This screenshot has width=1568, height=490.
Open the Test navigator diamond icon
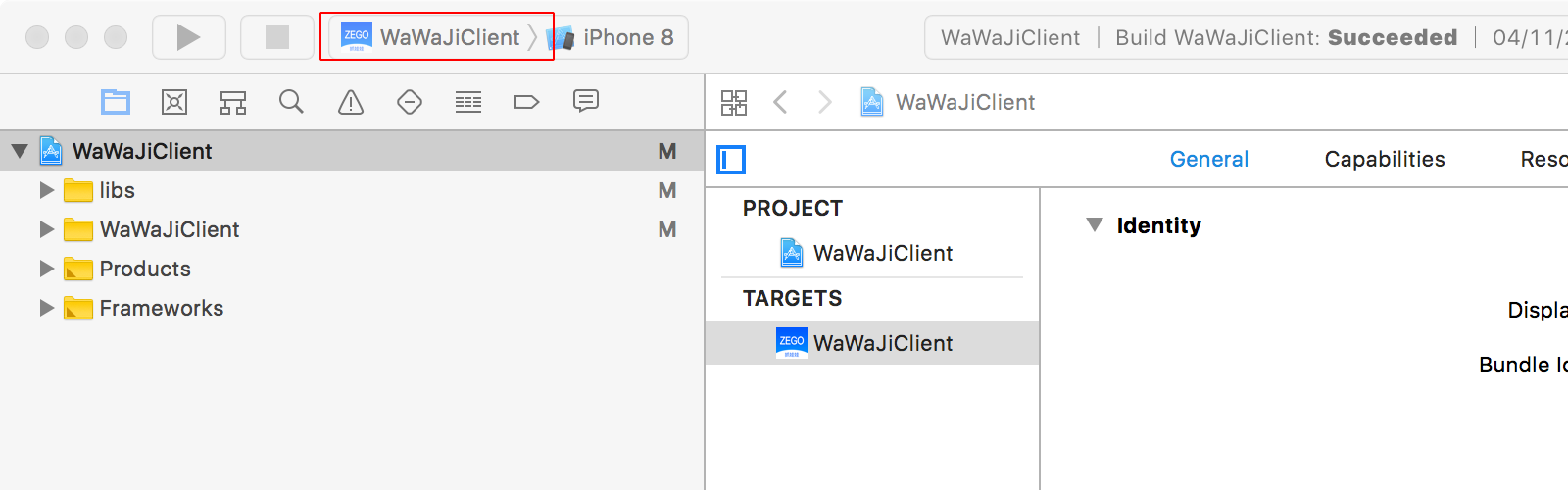coord(410,102)
